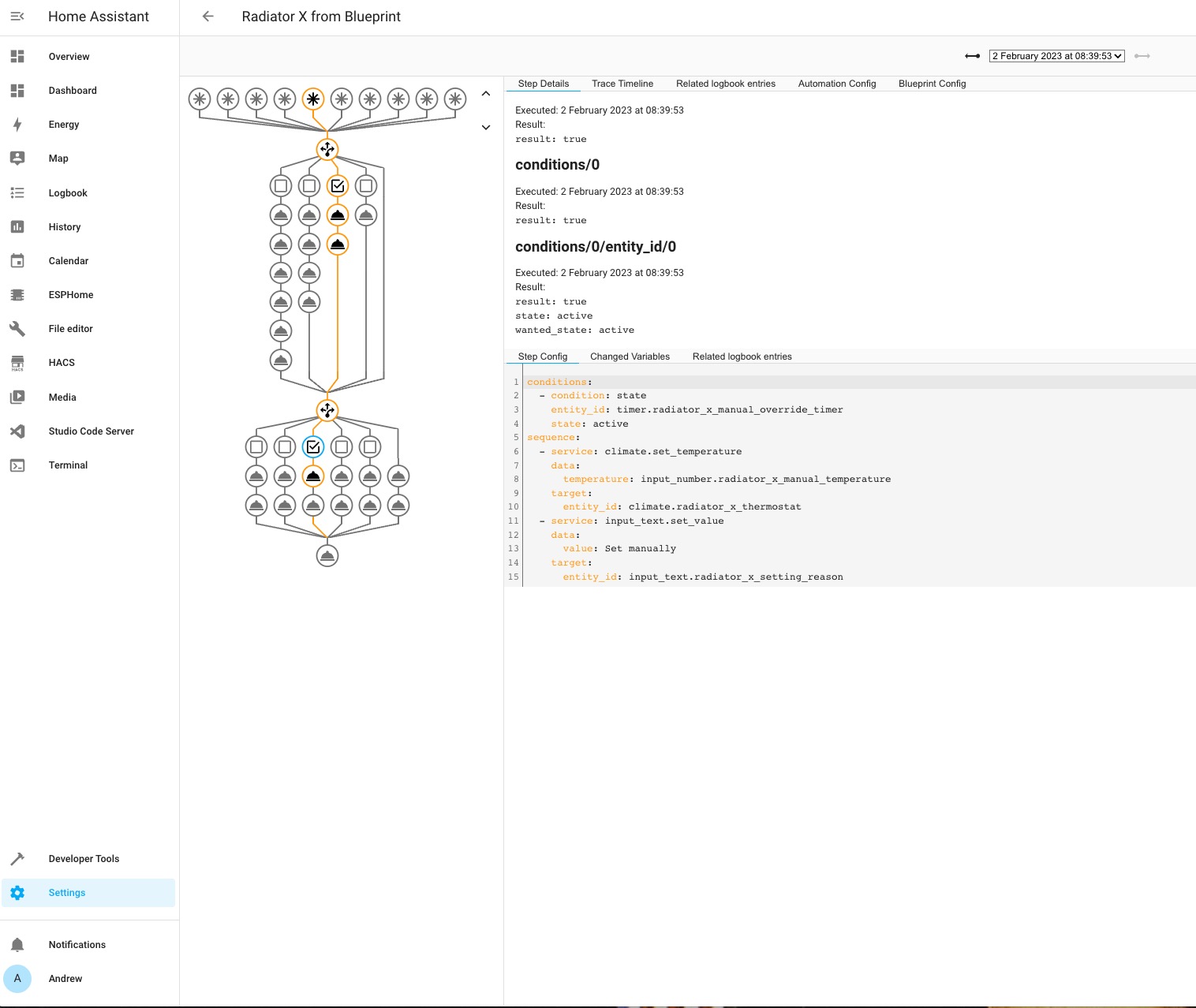
Task: Switch to the Trace Timeline tab
Action: (x=622, y=83)
